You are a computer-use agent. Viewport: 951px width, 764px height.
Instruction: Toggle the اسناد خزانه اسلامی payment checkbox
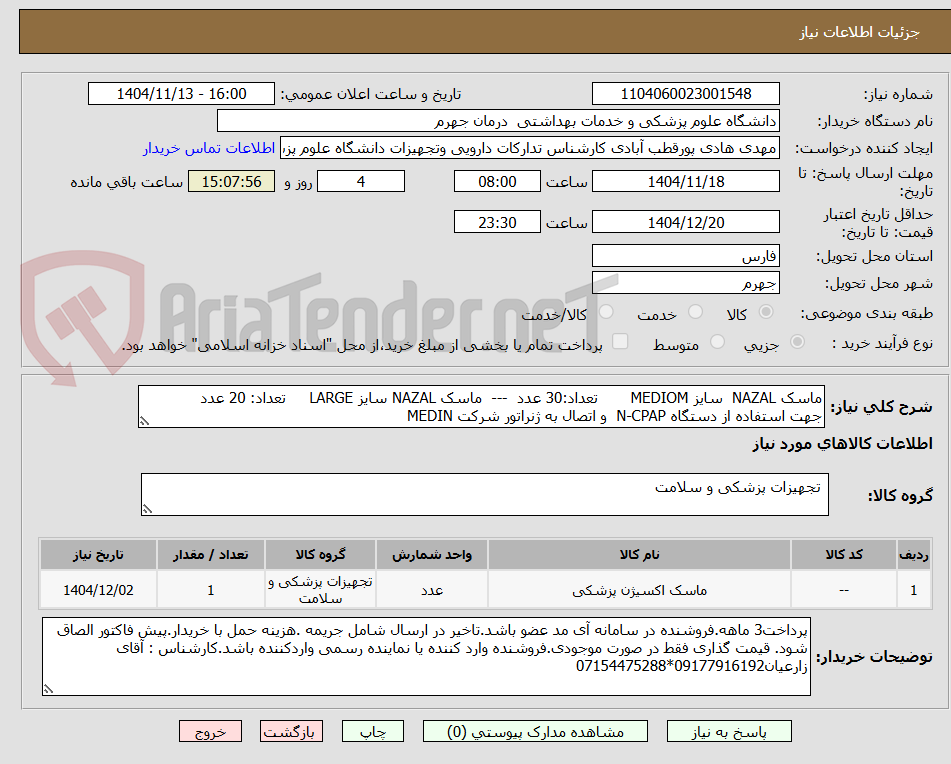[620, 342]
